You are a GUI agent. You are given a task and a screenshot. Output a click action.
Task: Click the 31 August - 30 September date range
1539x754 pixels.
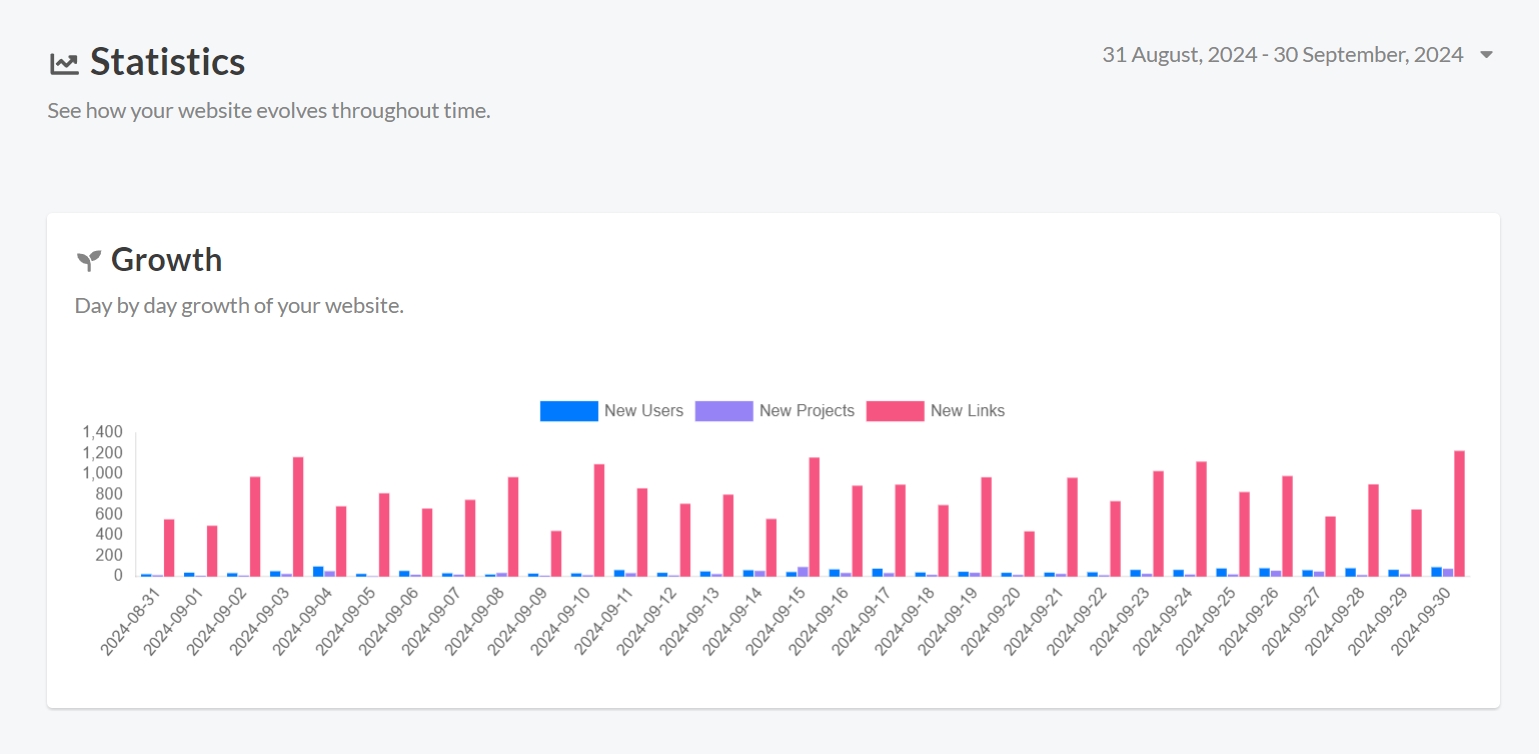click(x=1282, y=55)
